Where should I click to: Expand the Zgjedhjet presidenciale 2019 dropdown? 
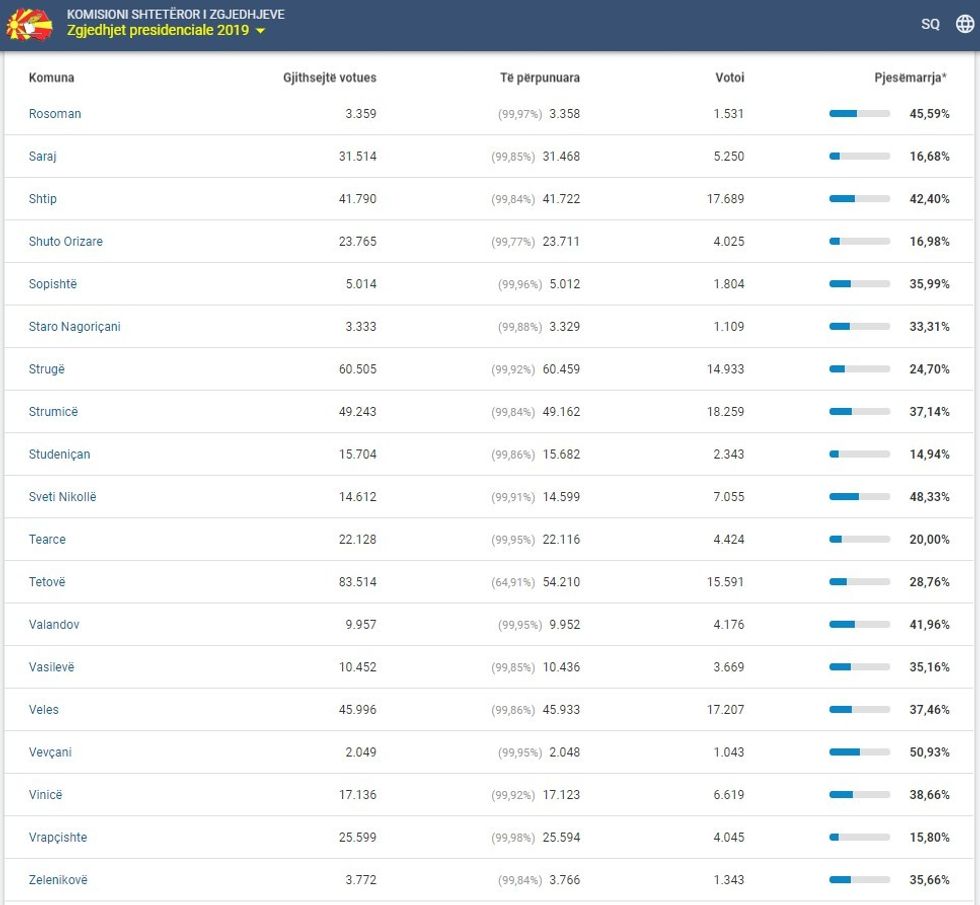[166, 31]
